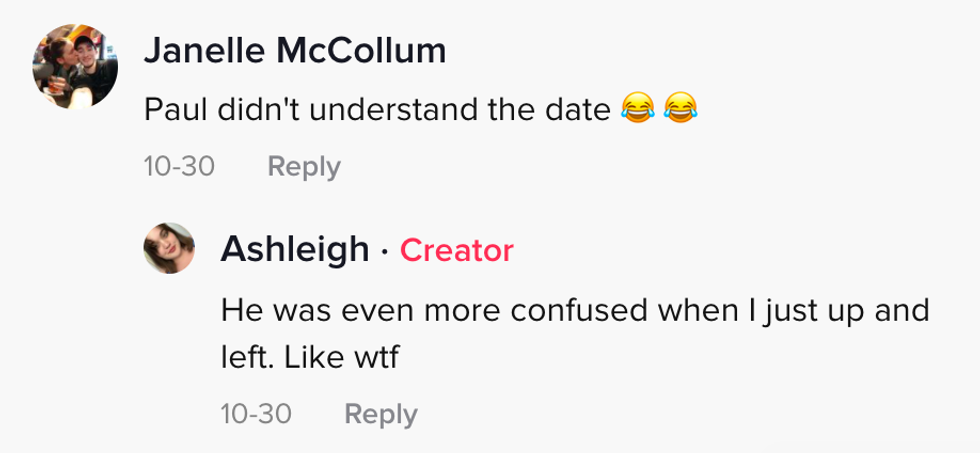The height and width of the screenshot is (453, 980).
Task: Click the Janelle McCollum username
Action: [295, 50]
